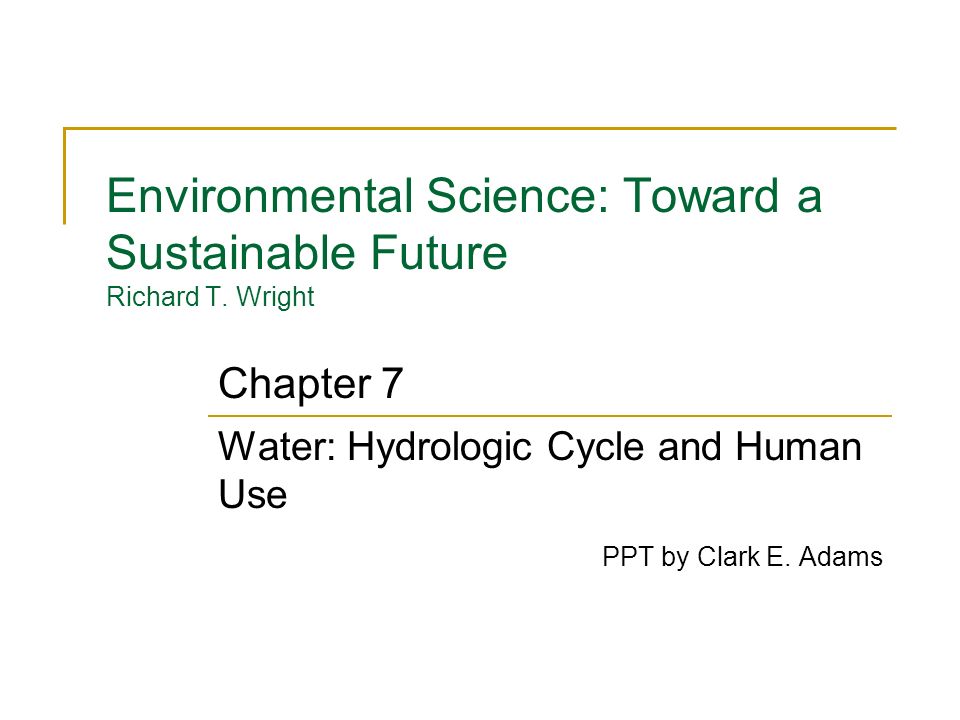Click the word 'Future' in the title

pos(439,252)
